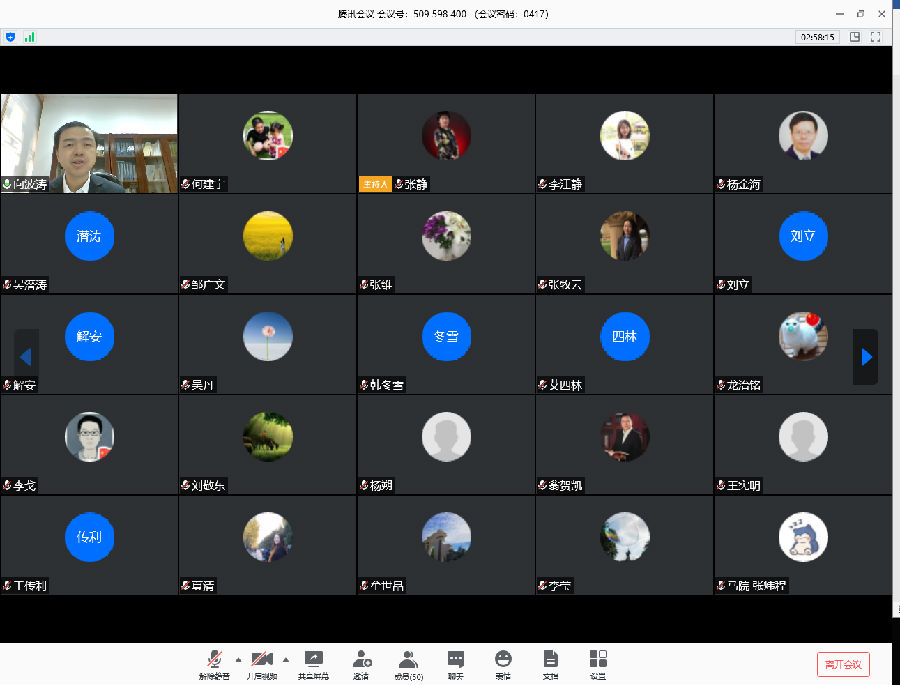
Task: Click the Invite participants icon
Action: pos(361,662)
